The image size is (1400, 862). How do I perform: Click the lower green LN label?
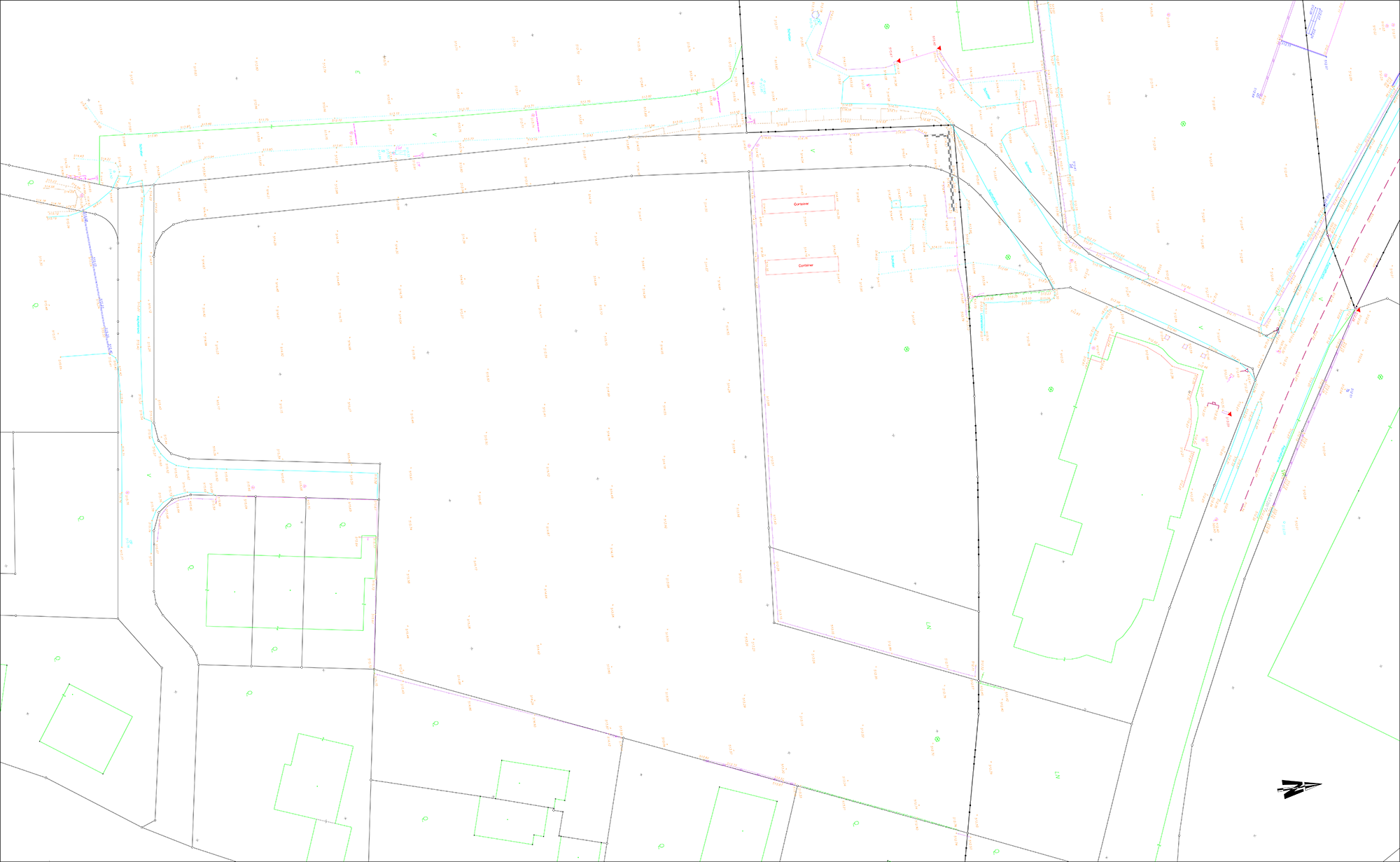click(1057, 775)
